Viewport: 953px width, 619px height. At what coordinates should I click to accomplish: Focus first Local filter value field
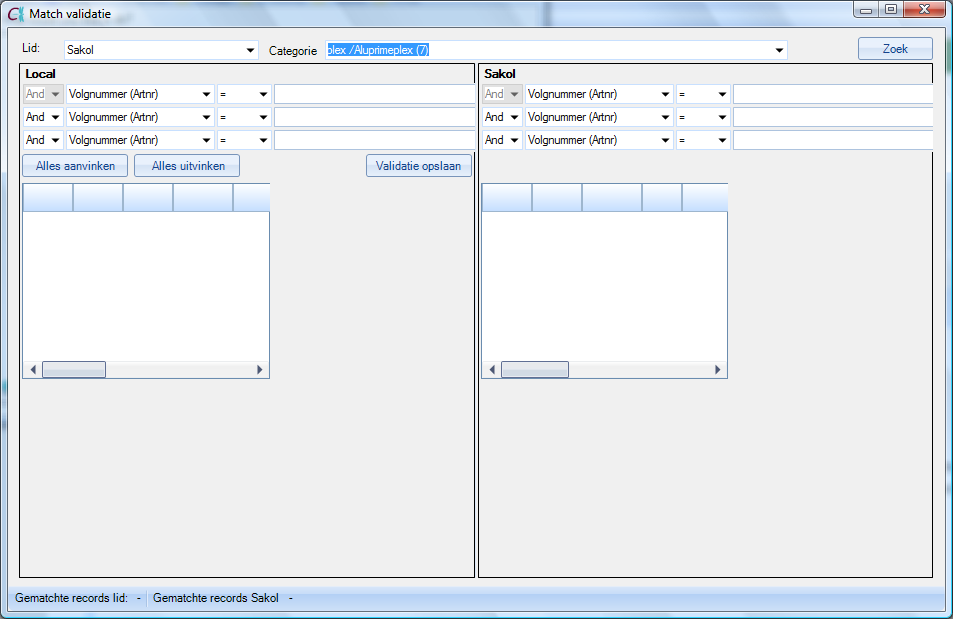374,94
